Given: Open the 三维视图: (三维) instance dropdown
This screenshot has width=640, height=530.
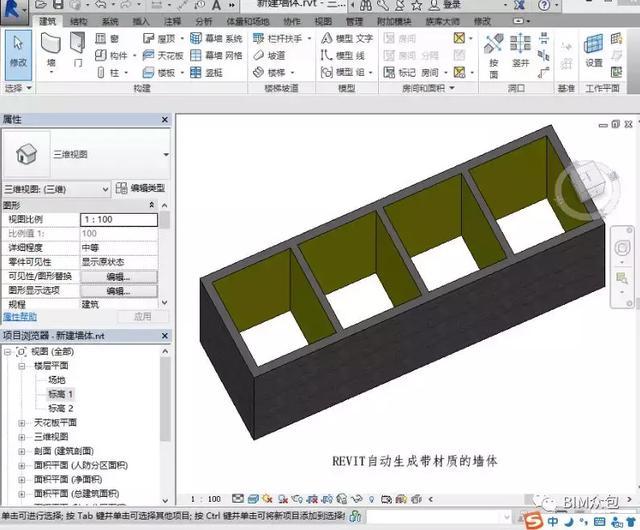Looking at the screenshot, I should click(105, 188).
